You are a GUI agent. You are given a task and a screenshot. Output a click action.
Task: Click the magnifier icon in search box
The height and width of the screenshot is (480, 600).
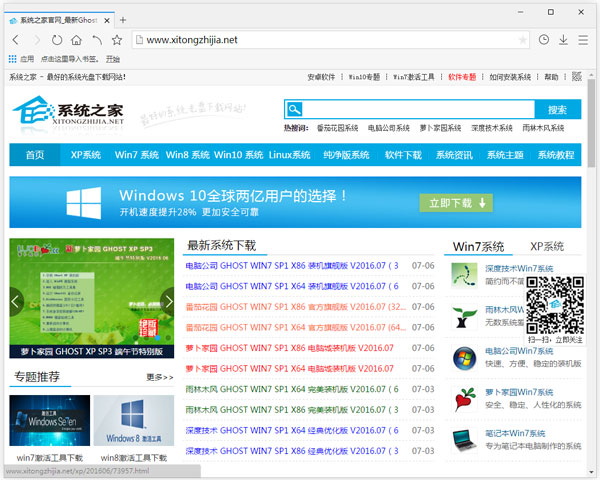click(x=294, y=109)
